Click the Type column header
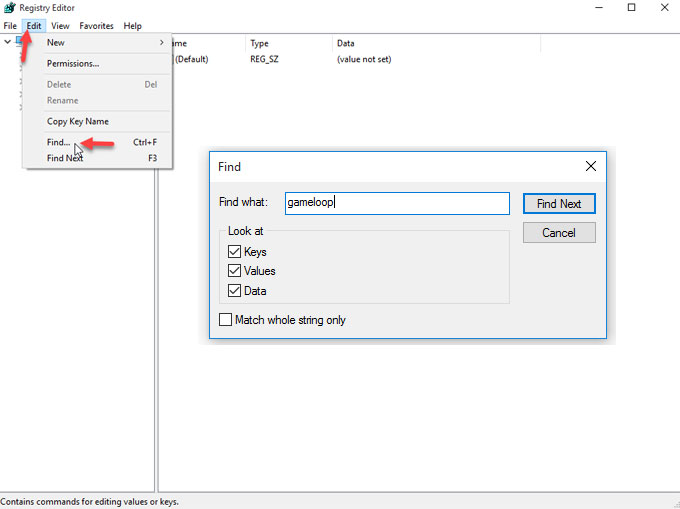This screenshot has height=509, width=680. coord(289,43)
